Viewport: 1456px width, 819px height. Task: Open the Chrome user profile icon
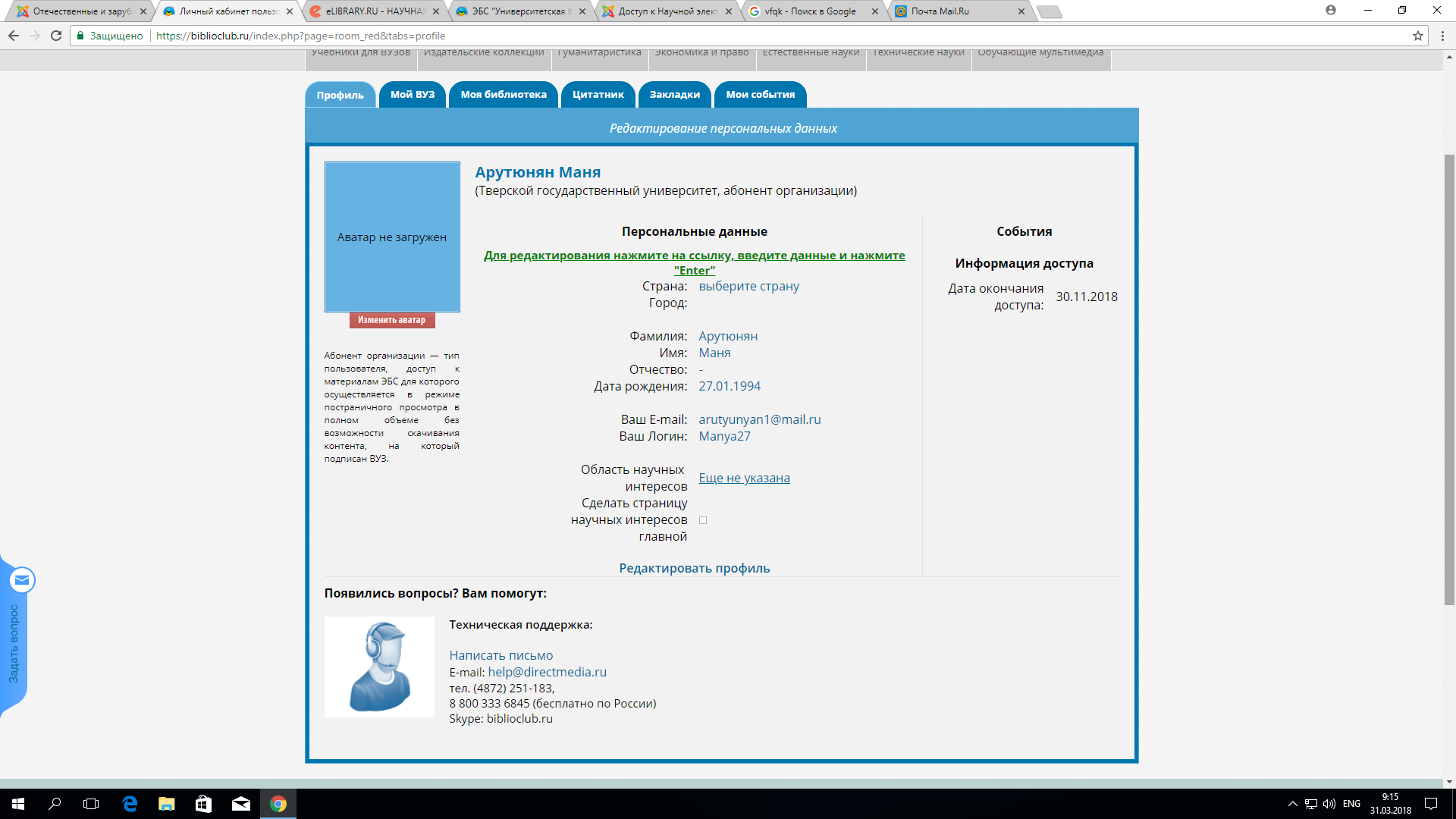1330,11
